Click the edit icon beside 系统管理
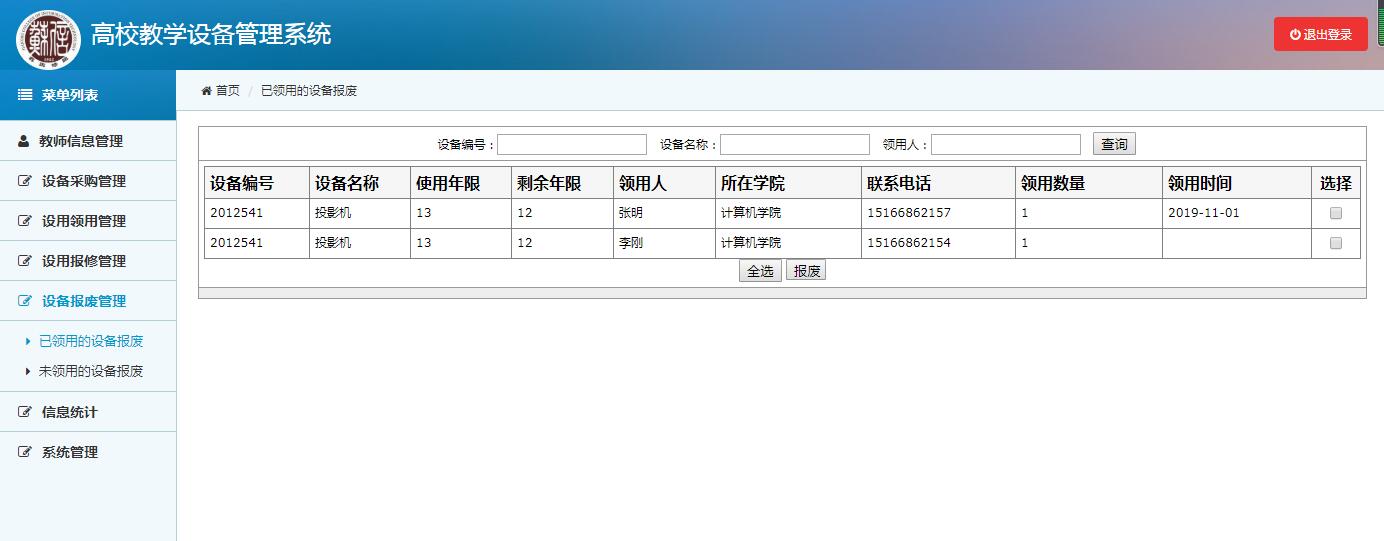 pyautogui.click(x=25, y=452)
